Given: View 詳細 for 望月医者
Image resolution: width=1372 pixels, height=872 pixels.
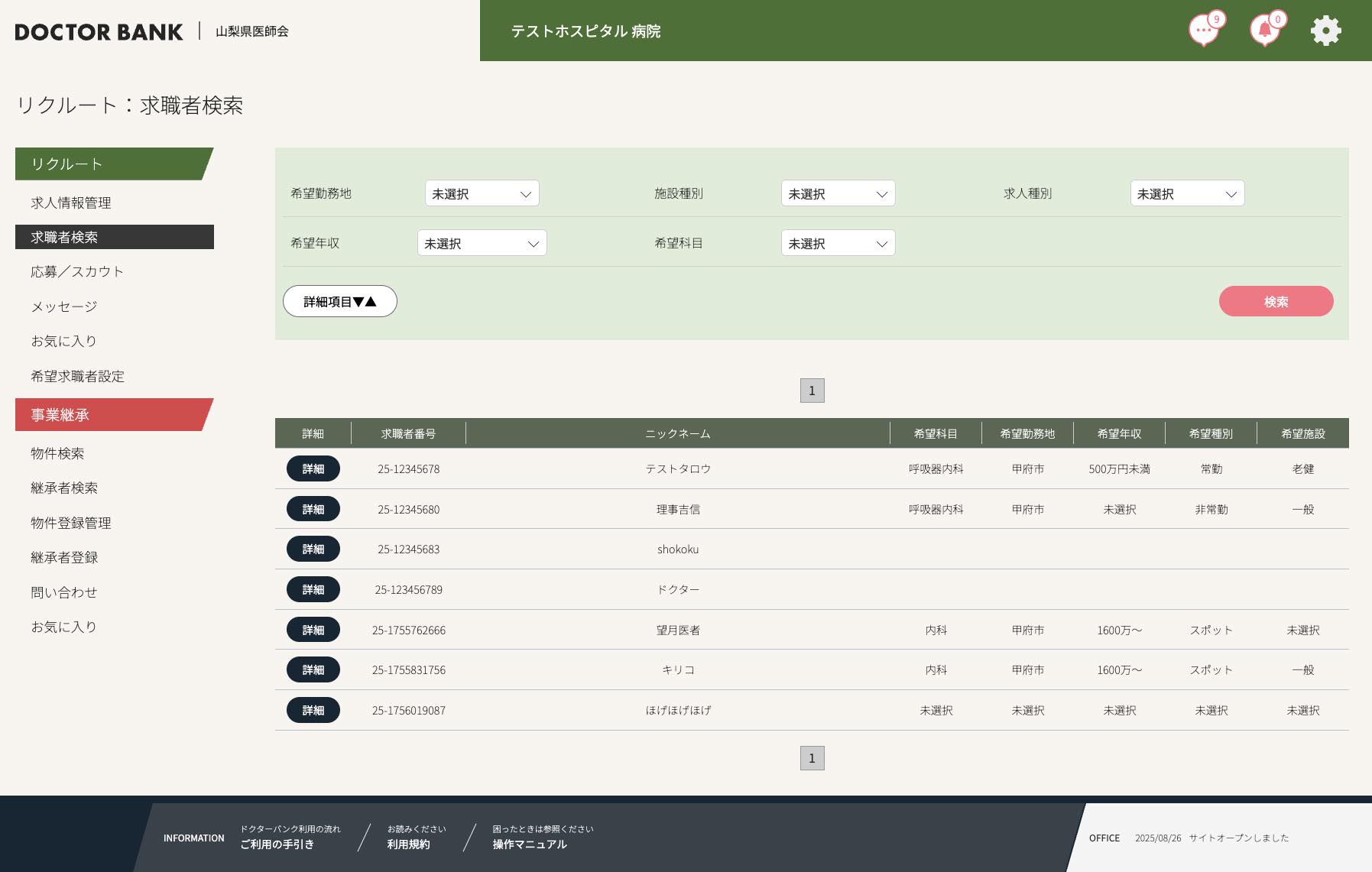Looking at the screenshot, I should [x=313, y=630].
